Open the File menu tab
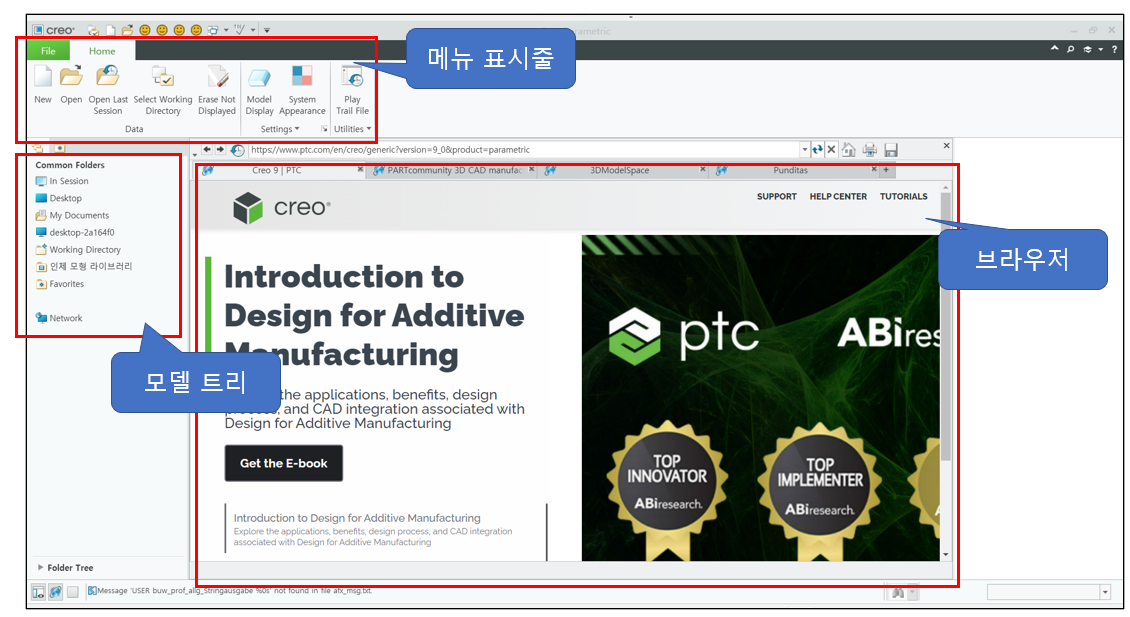1130x617 pixels. pos(48,50)
